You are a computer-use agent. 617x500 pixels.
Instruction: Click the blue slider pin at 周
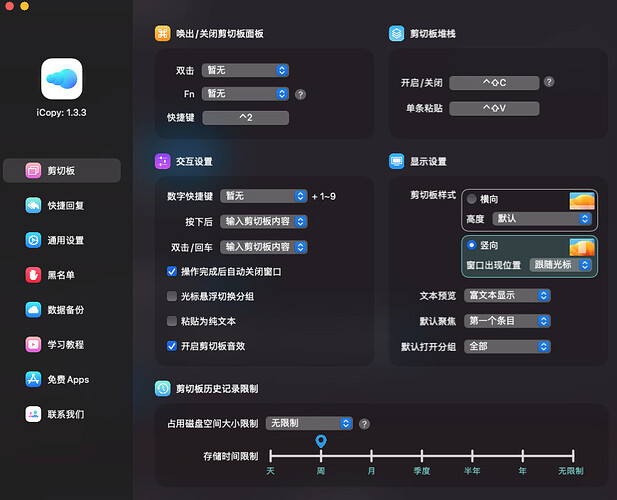pyautogui.click(x=321, y=441)
